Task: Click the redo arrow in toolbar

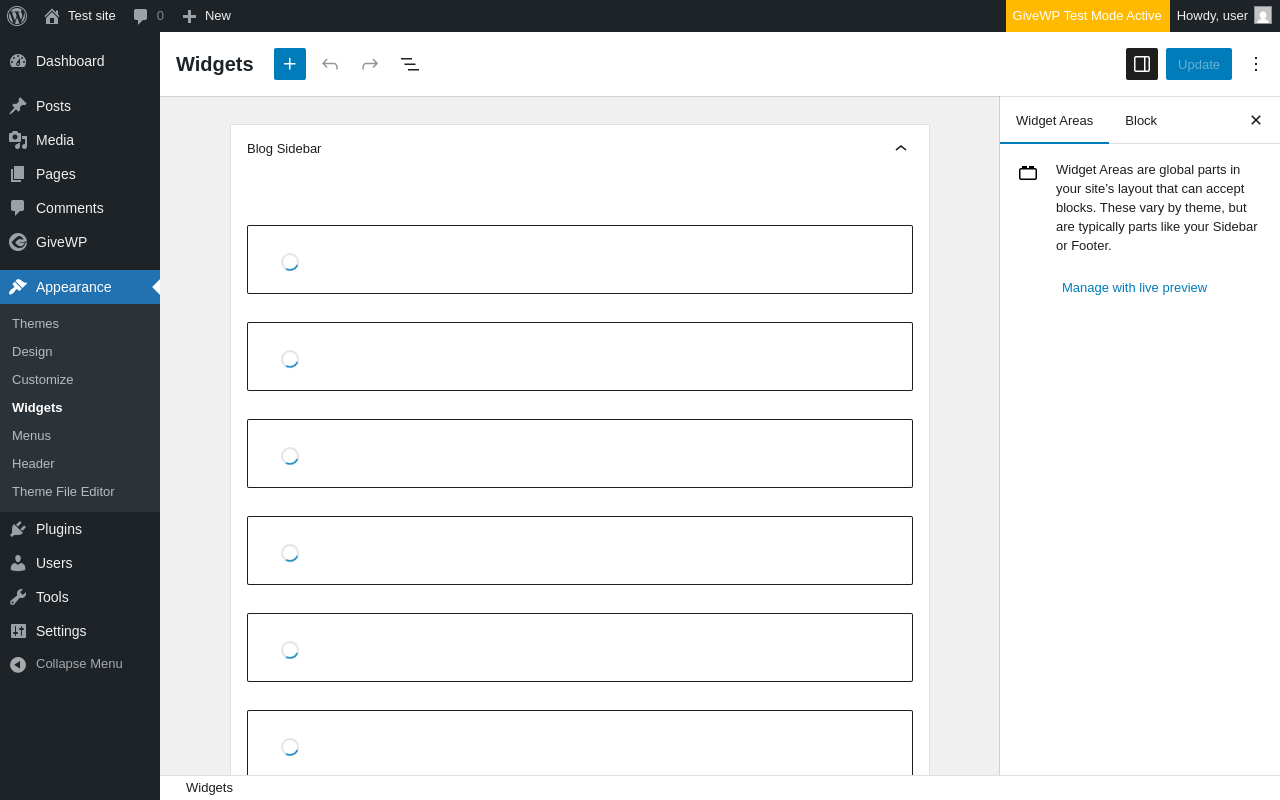Action: [370, 64]
